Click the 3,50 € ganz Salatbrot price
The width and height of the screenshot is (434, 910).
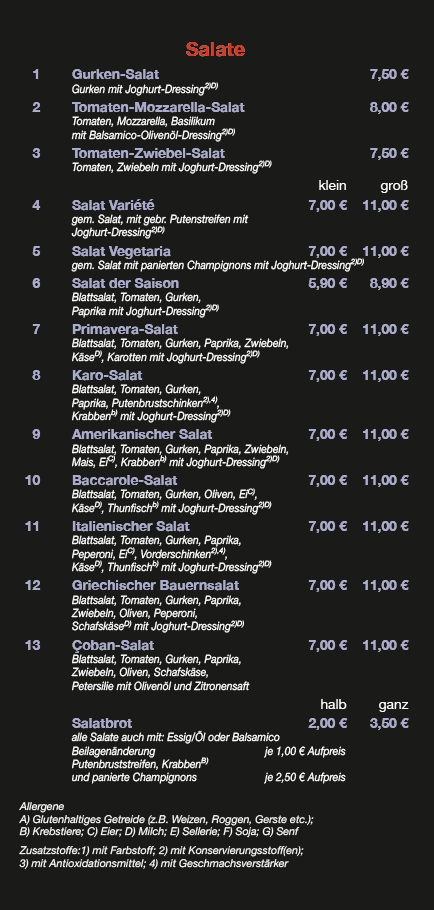point(389,723)
